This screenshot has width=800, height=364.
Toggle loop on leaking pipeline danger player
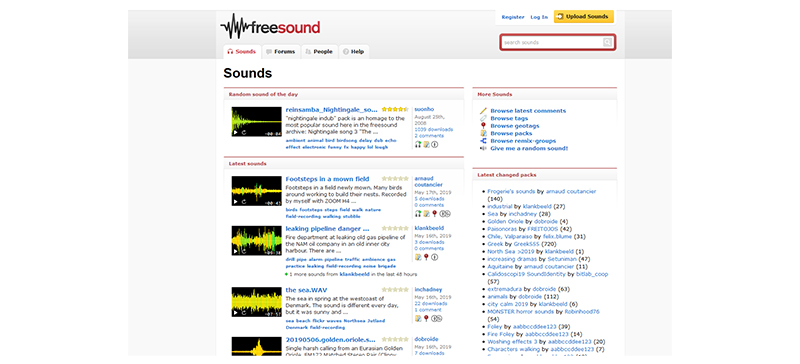click(x=244, y=252)
